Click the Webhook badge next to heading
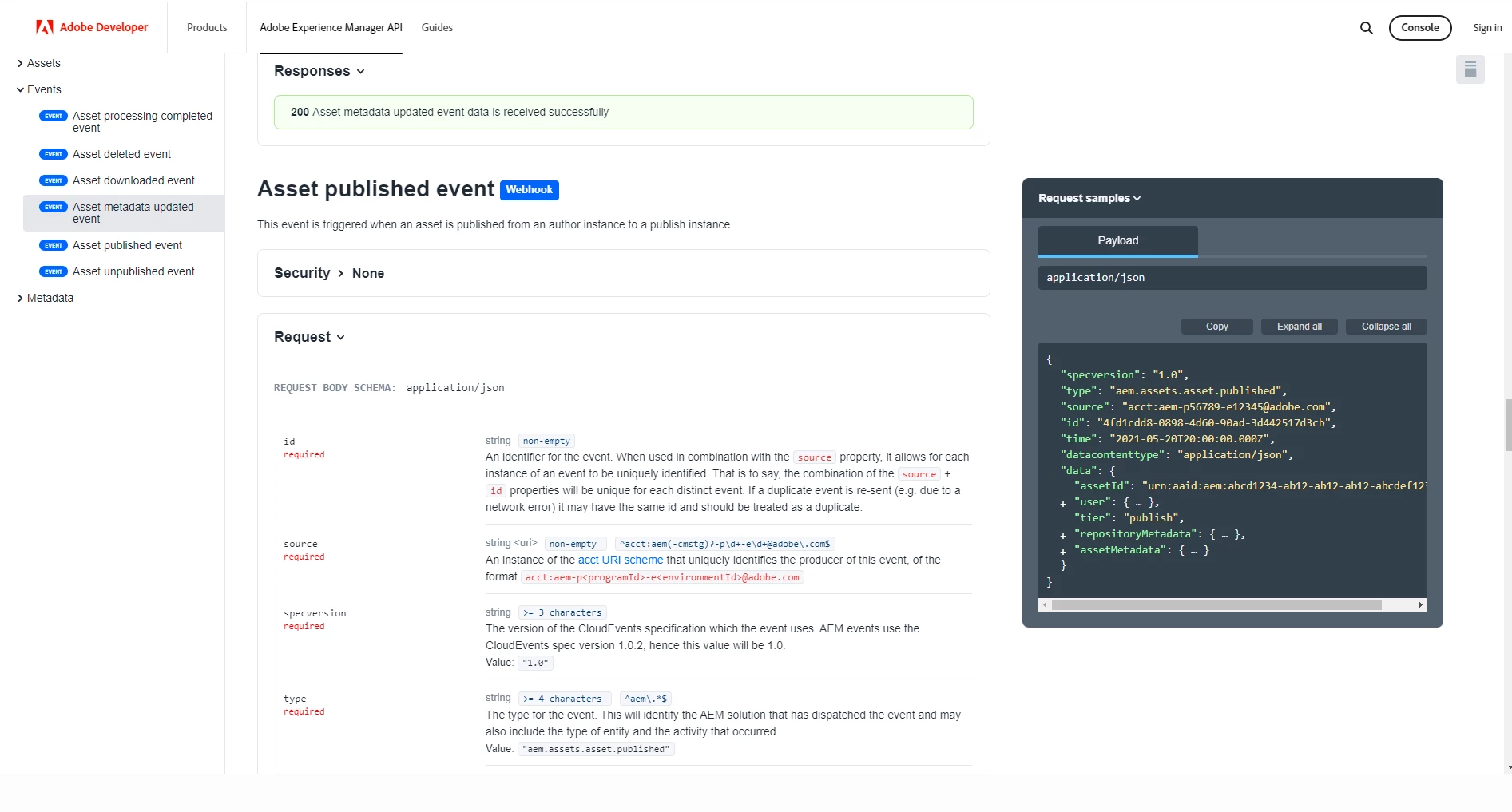Viewport: 1512px width, 812px height. point(529,190)
